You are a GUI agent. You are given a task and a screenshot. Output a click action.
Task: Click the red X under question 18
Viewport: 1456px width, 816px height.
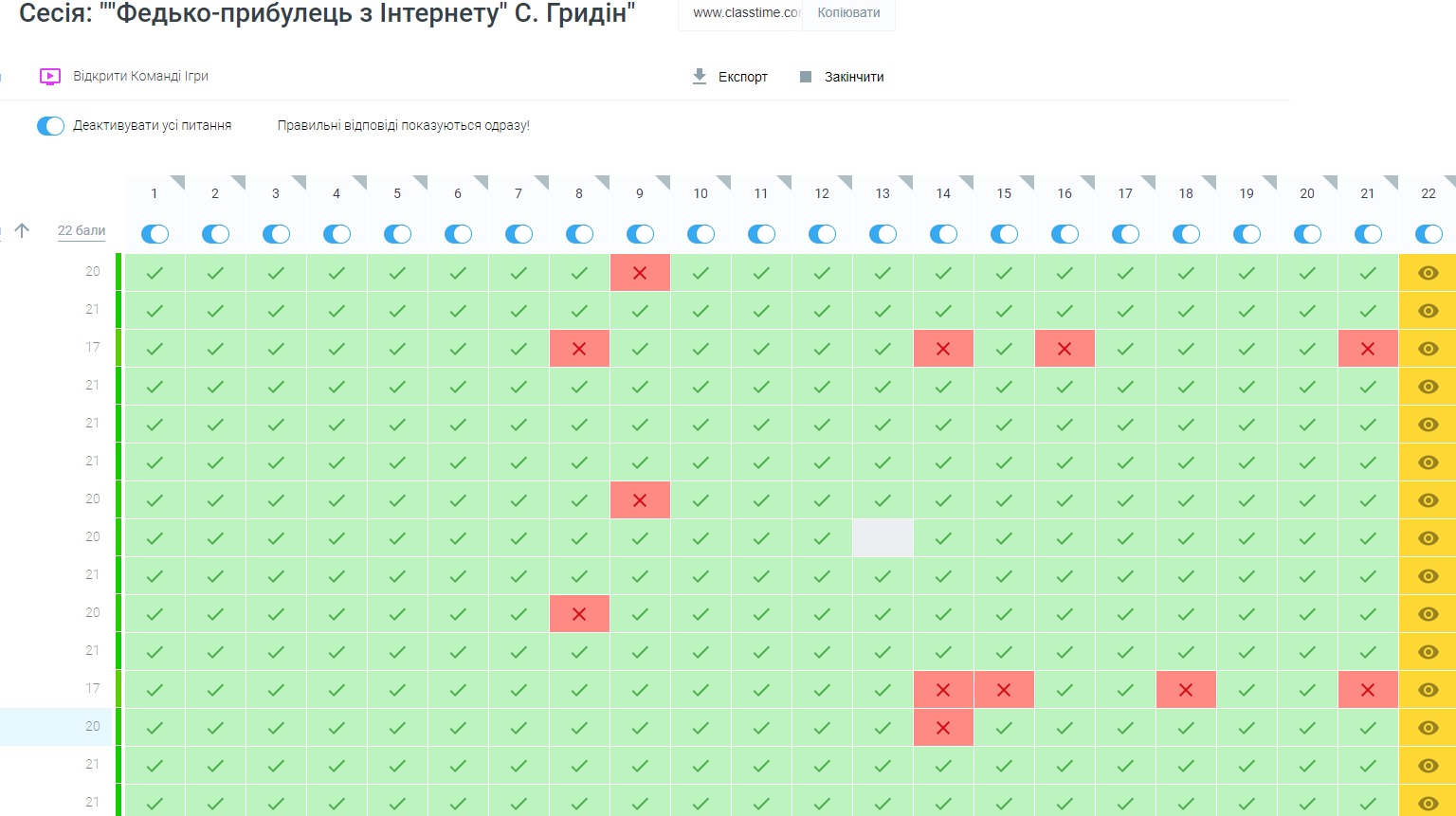[1186, 690]
